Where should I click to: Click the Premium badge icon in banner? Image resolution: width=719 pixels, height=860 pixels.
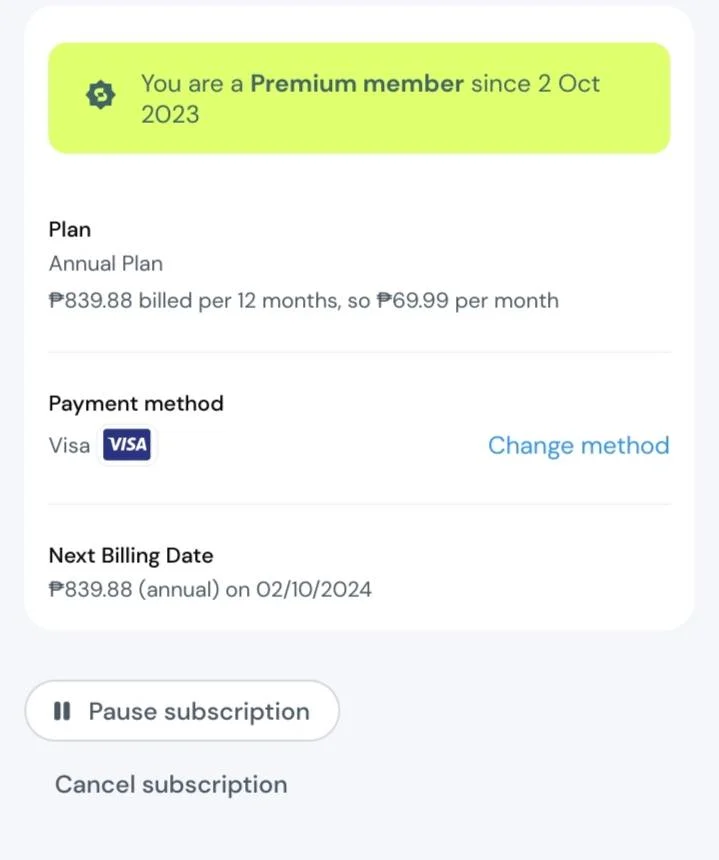[x=101, y=95]
